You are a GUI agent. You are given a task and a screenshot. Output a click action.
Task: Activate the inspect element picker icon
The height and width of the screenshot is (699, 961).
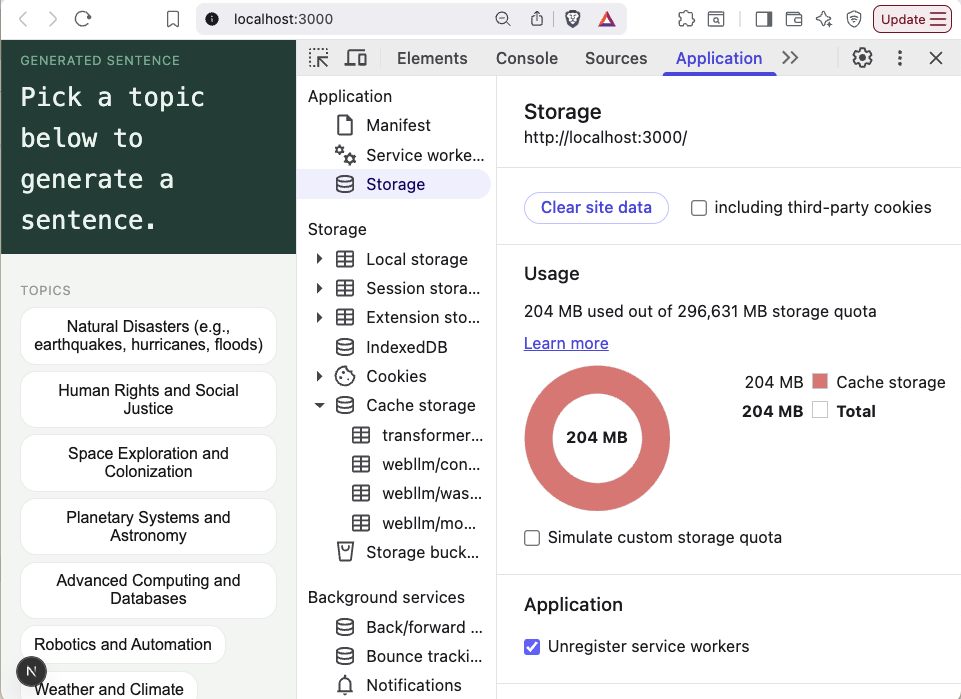319,58
